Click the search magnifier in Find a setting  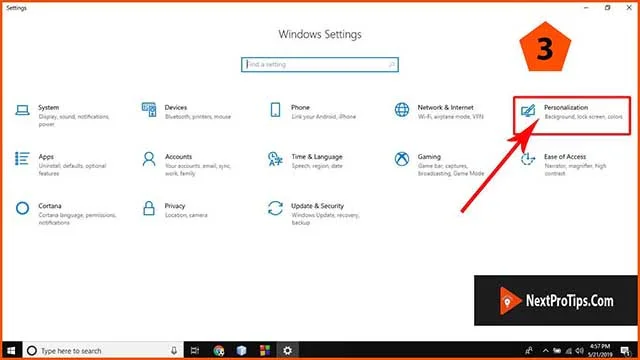point(391,64)
